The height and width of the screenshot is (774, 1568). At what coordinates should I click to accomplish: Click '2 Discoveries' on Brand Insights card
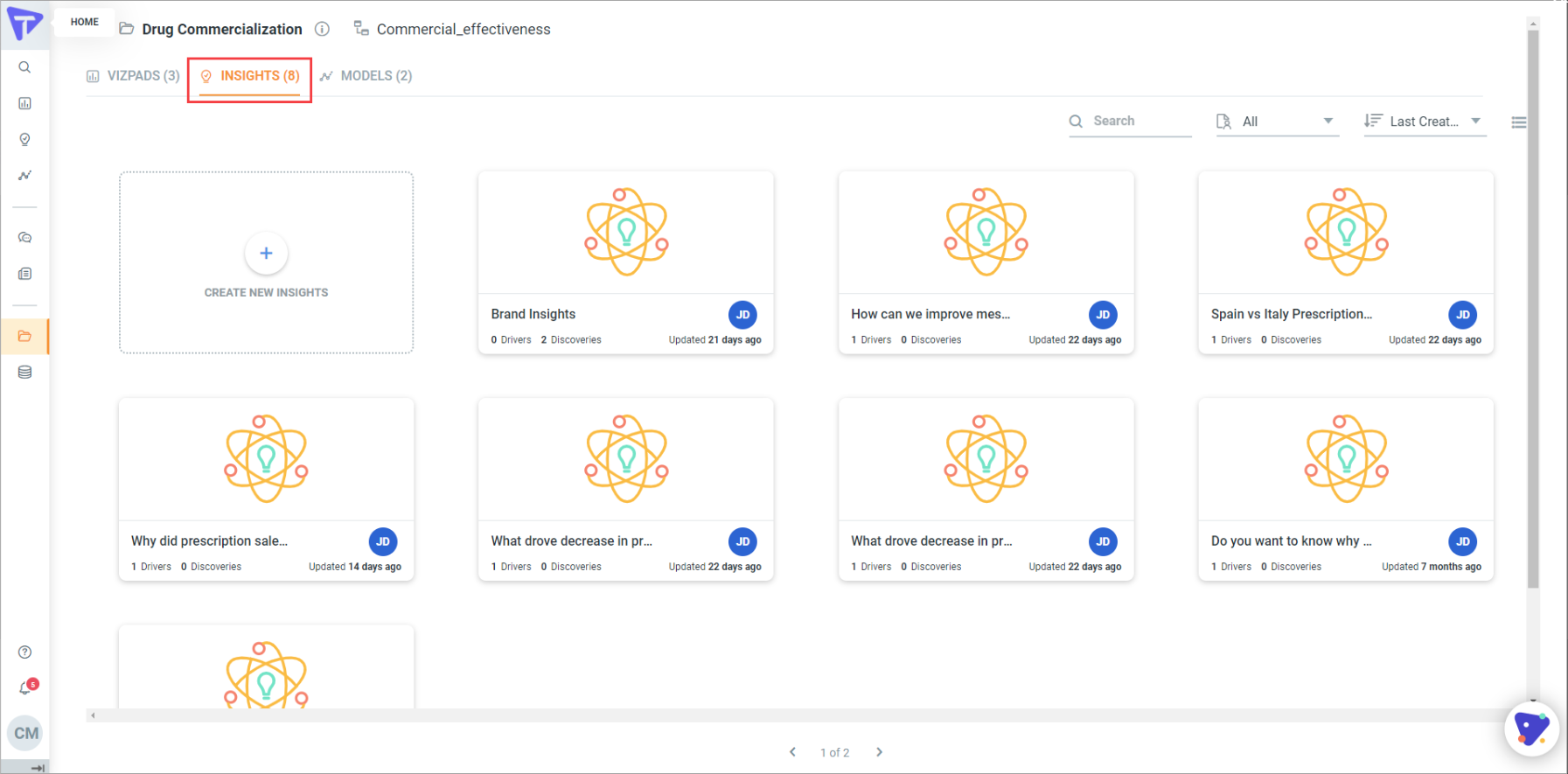pyautogui.click(x=571, y=340)
